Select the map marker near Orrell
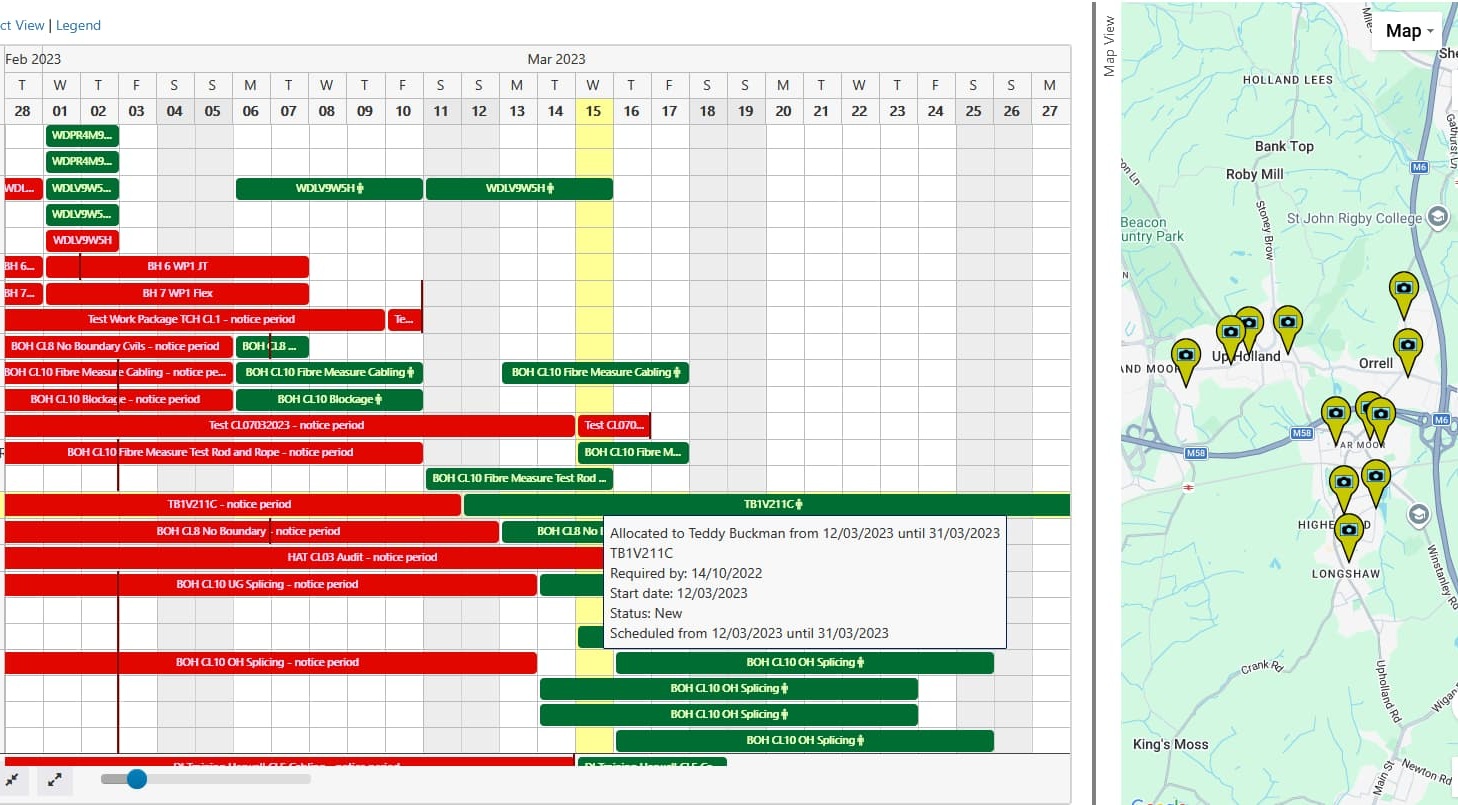The width and height of the screenshot is (1458, 805). point(1407,345)
